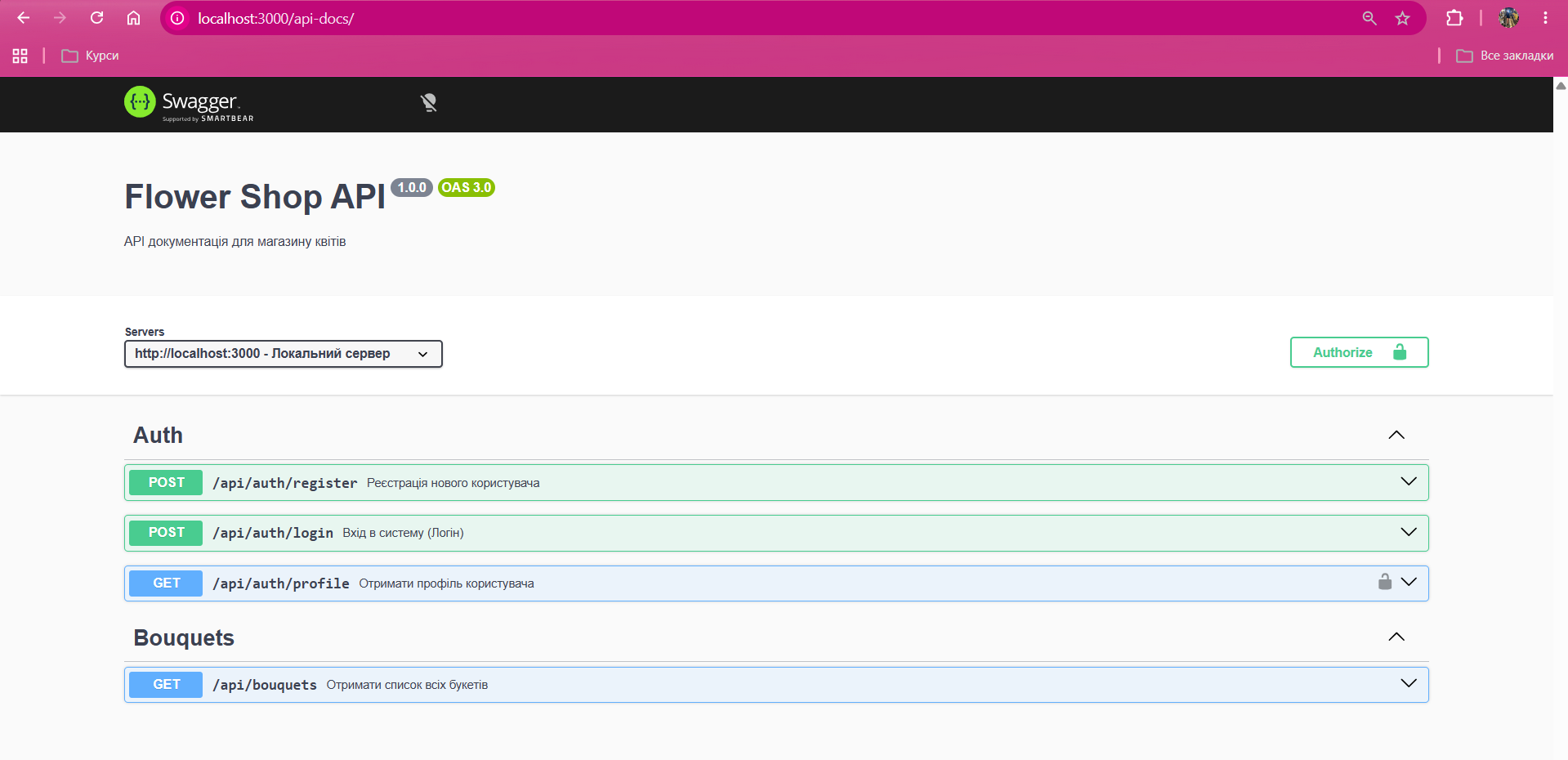1568x760 pixels.
Task: Click the /api/auth/profile path
Action: [281, 583]
